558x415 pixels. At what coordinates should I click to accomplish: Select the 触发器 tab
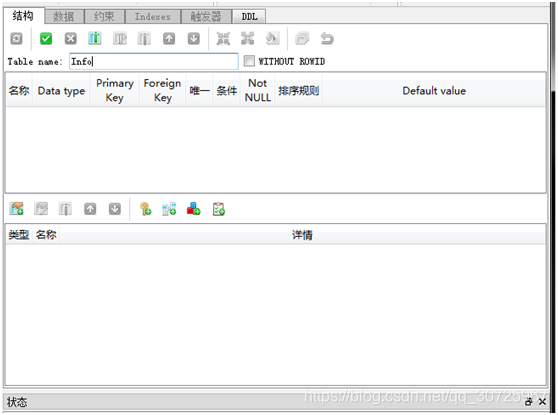[206, 16]
